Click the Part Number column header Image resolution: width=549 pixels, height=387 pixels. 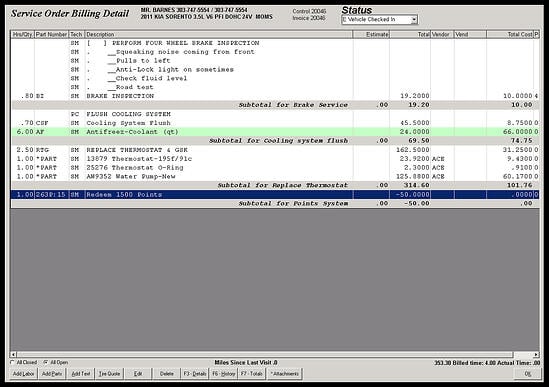[51, 34]
